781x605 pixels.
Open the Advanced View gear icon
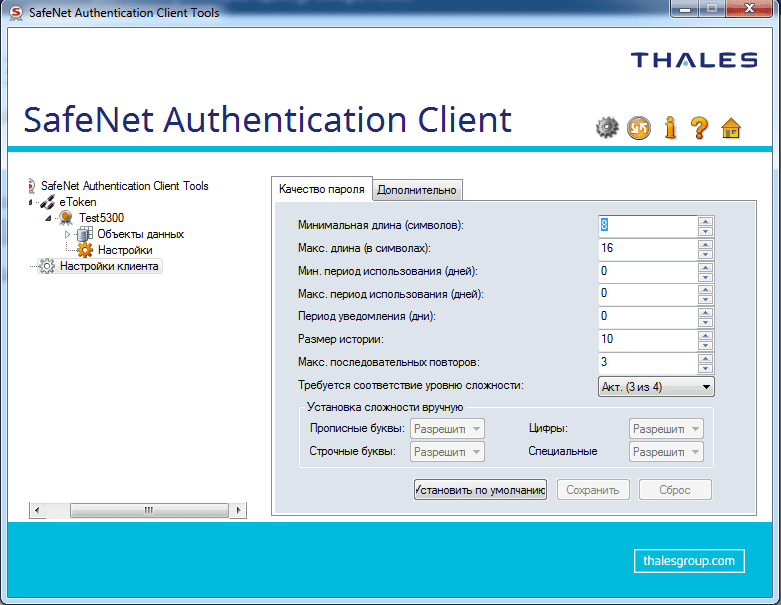click(x=607, y=128)
